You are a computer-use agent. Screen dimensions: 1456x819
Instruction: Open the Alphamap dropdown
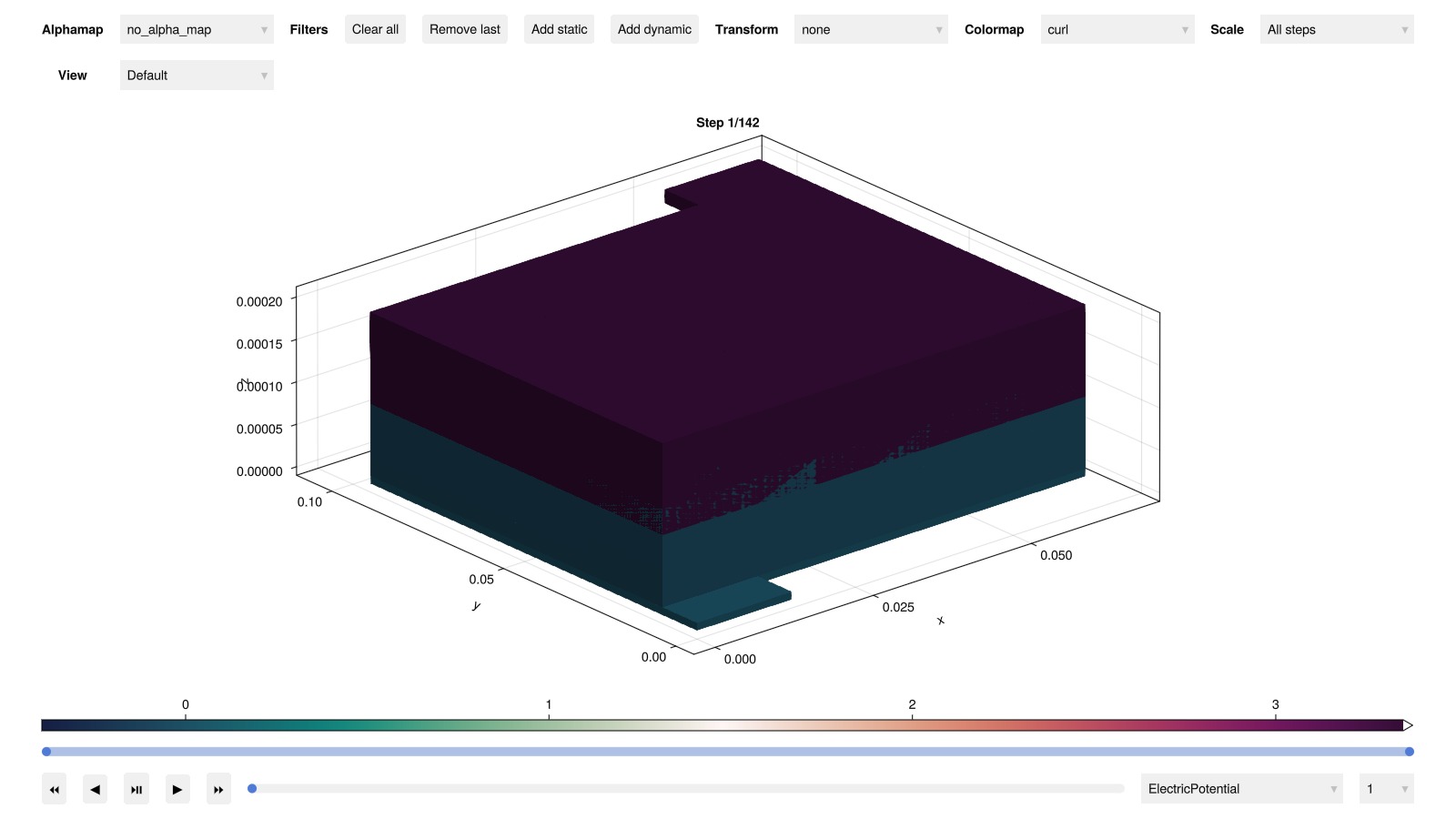click(197, 29)
